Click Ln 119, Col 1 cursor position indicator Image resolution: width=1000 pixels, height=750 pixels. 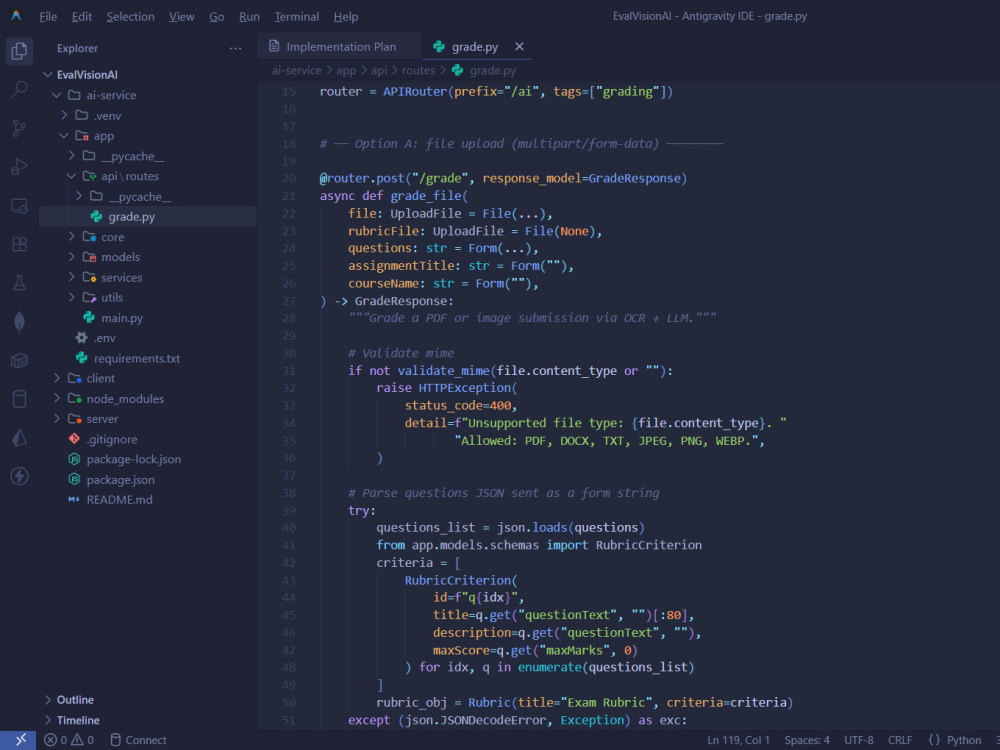tap(738, 740)
